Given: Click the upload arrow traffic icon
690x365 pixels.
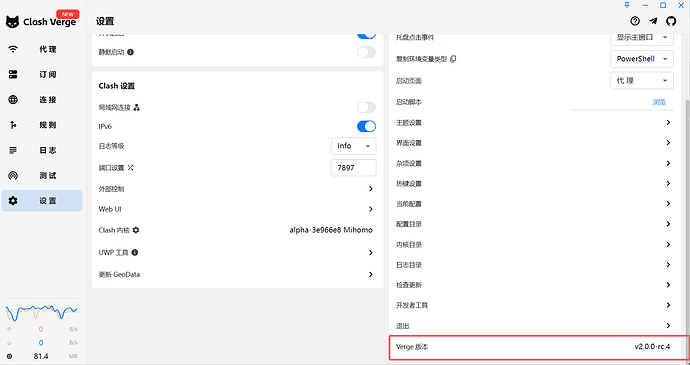Looking at the screenshot, I should (x=10, y=329).
